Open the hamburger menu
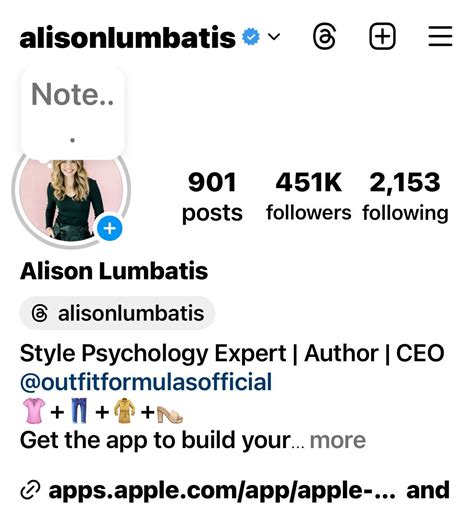This screenshot has width=474, height=524. (x=440, y=36)
